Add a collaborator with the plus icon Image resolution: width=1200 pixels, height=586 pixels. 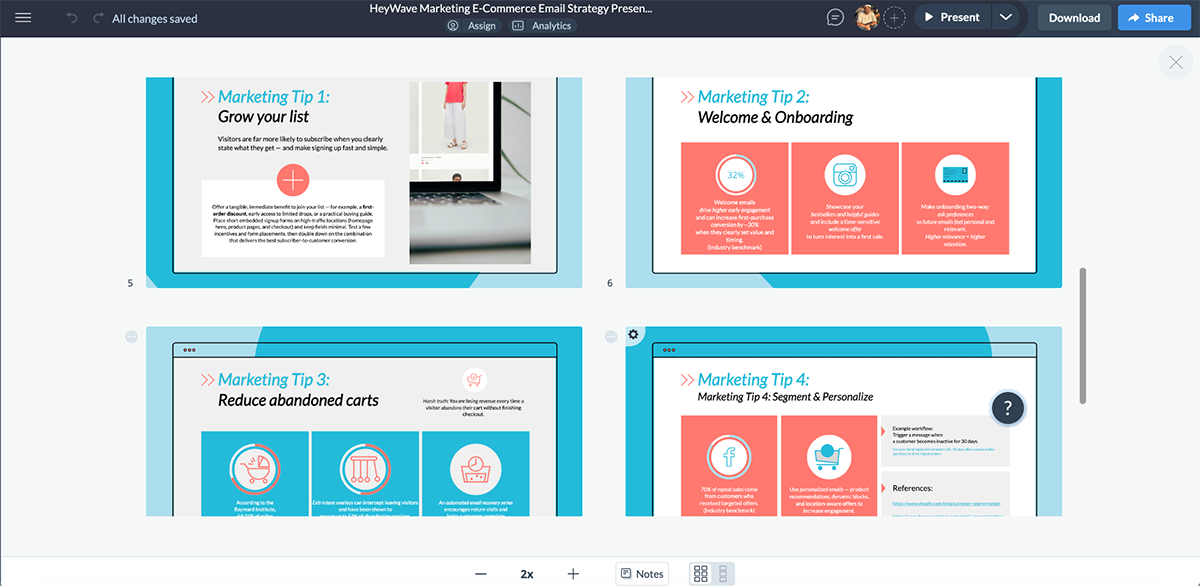pyautogui.click(x=894, y=17)
